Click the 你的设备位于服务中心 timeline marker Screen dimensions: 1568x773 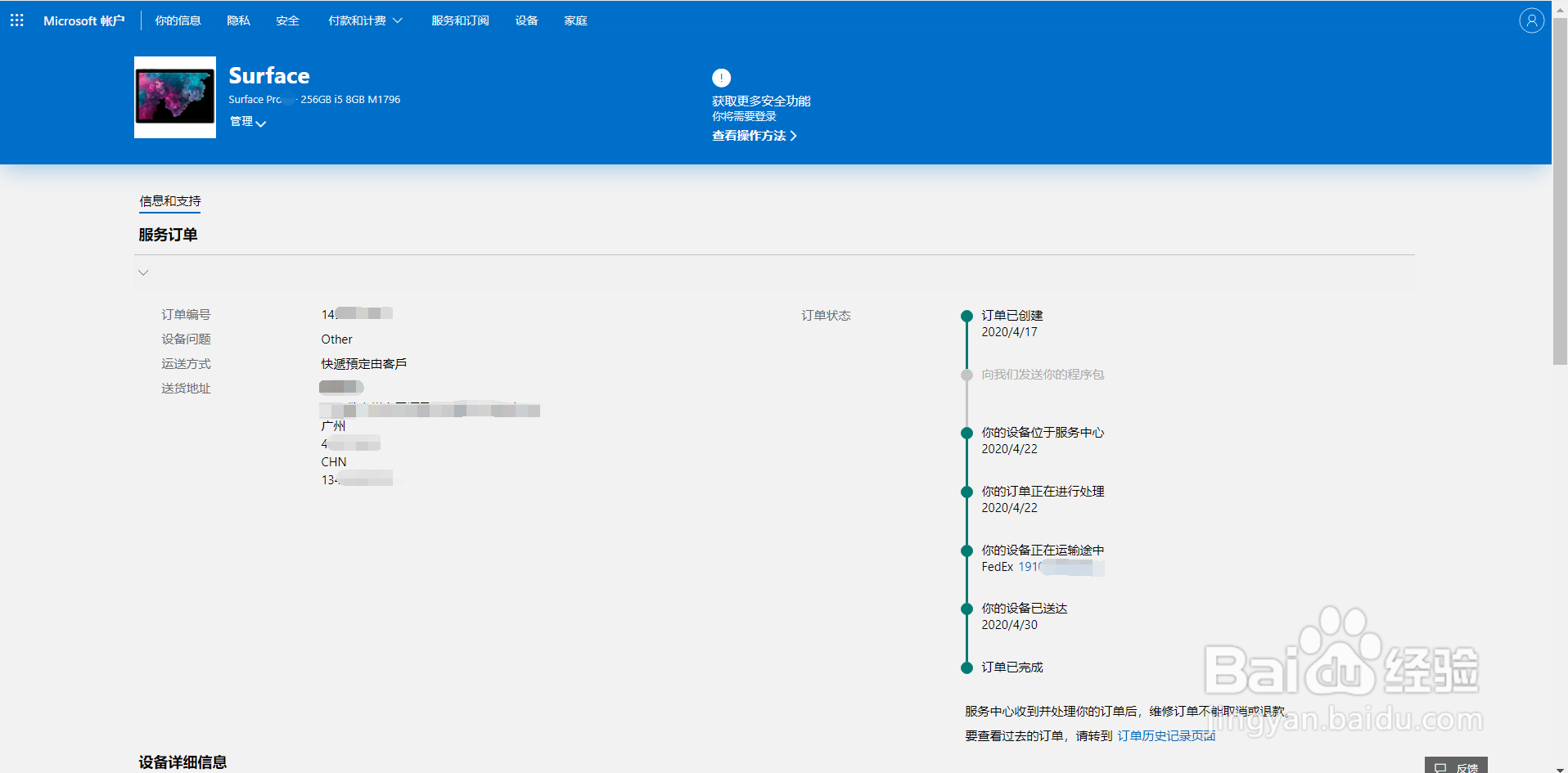pos(966,433)
